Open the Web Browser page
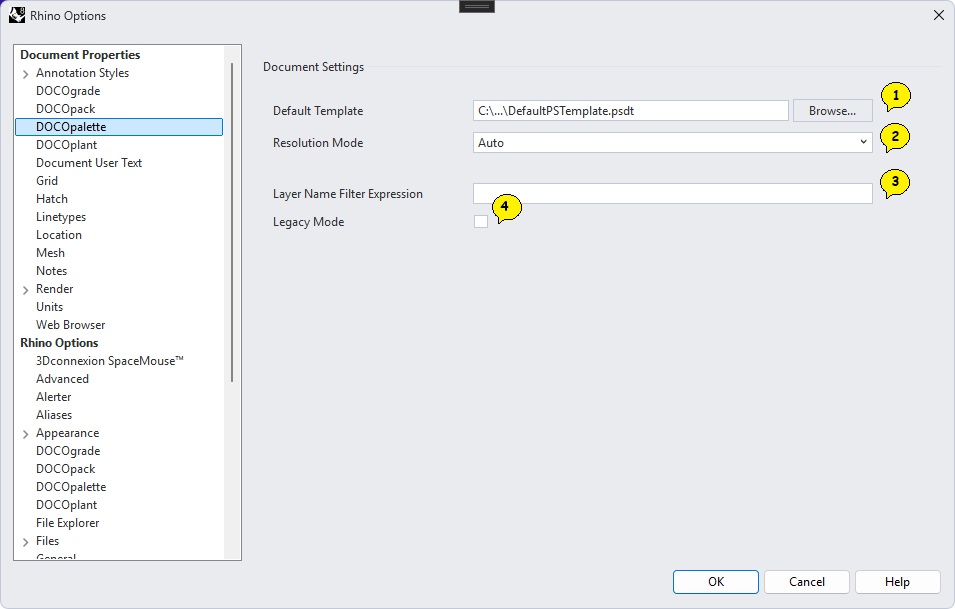 71,325
